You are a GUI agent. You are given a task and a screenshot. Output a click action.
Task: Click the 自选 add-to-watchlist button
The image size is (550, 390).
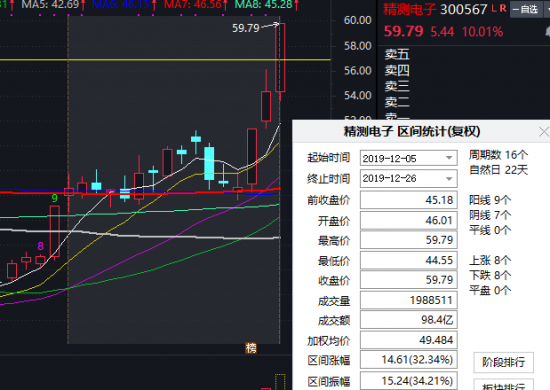525,9
